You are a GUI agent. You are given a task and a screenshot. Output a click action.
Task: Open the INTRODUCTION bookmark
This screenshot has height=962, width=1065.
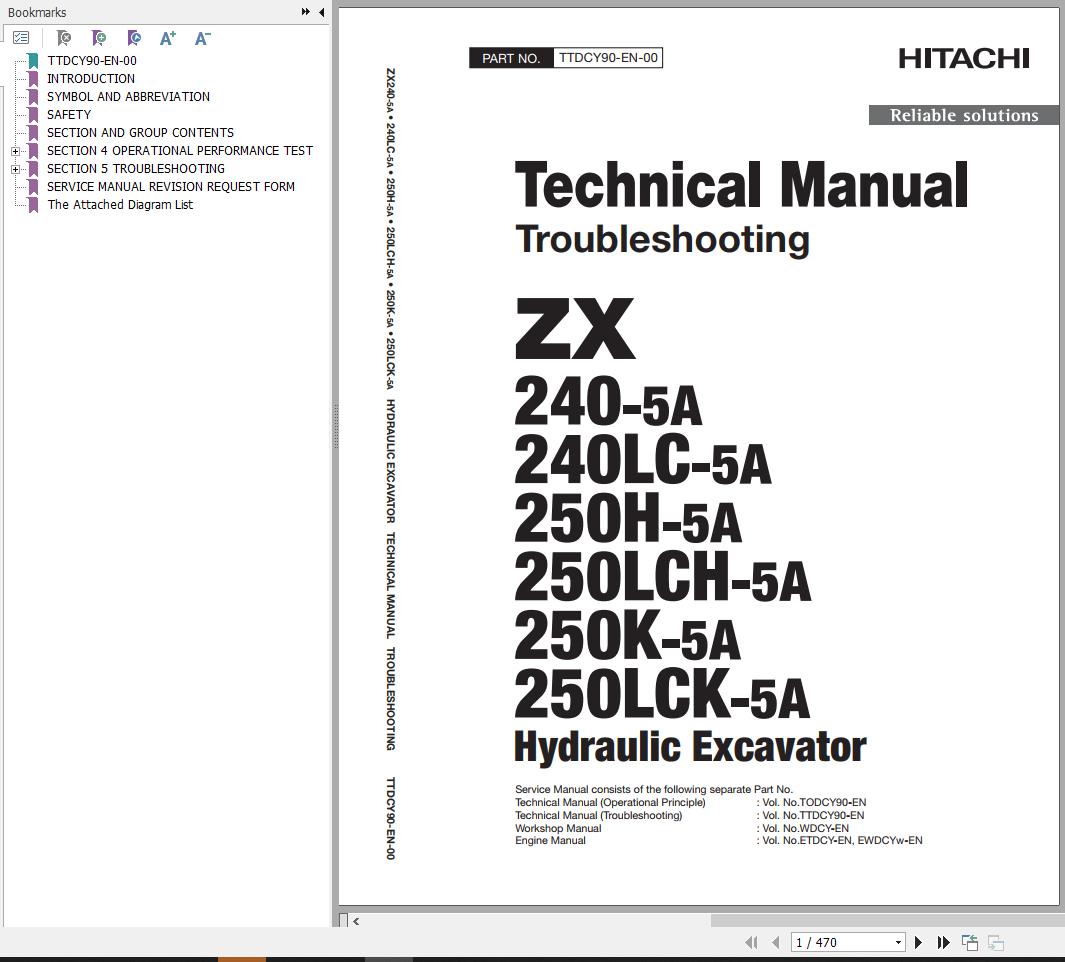90,79
